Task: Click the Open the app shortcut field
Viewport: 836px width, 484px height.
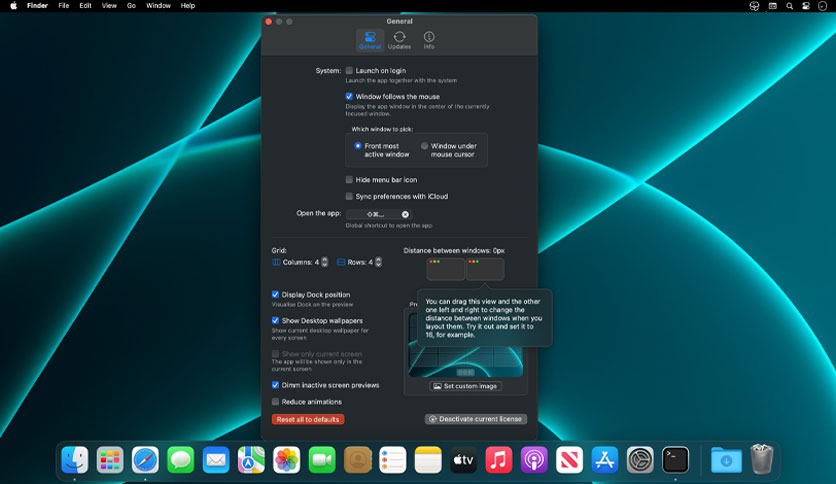Action: [x=379, y=214]
